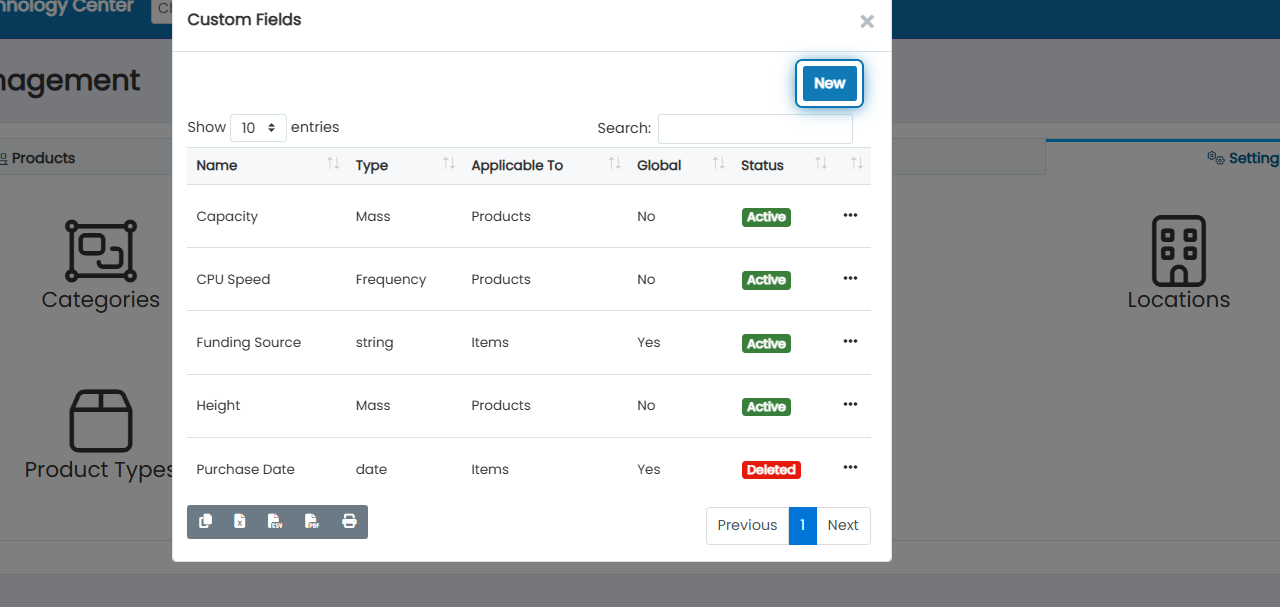The height and width of the screenshot is (607, 1280).
Task: Sort the table by Name column
Action: coord(268,165)
